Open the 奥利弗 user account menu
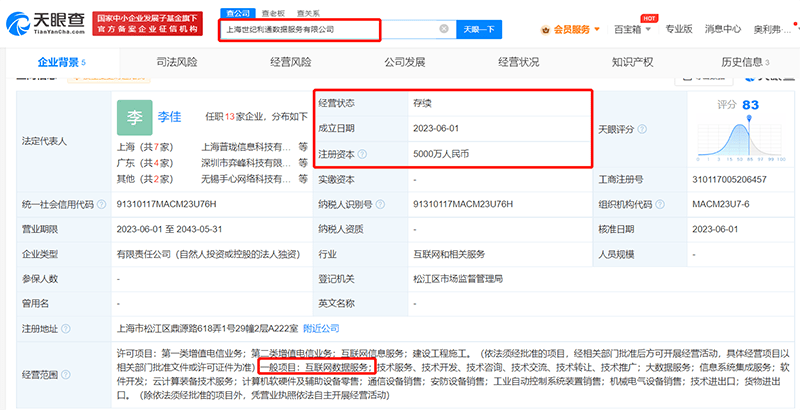This screenshot has width=800, height=410. click(x=772, y=30)
